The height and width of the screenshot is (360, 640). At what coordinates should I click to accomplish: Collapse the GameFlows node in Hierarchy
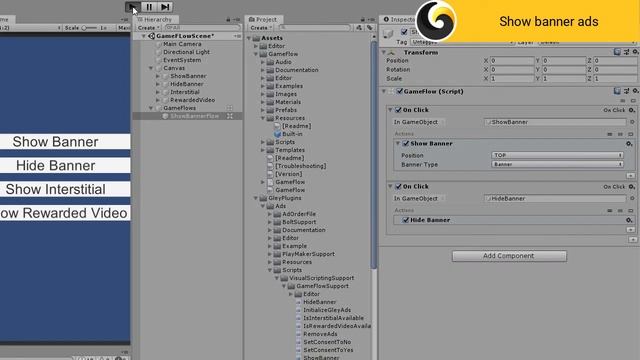click(151, 108)
